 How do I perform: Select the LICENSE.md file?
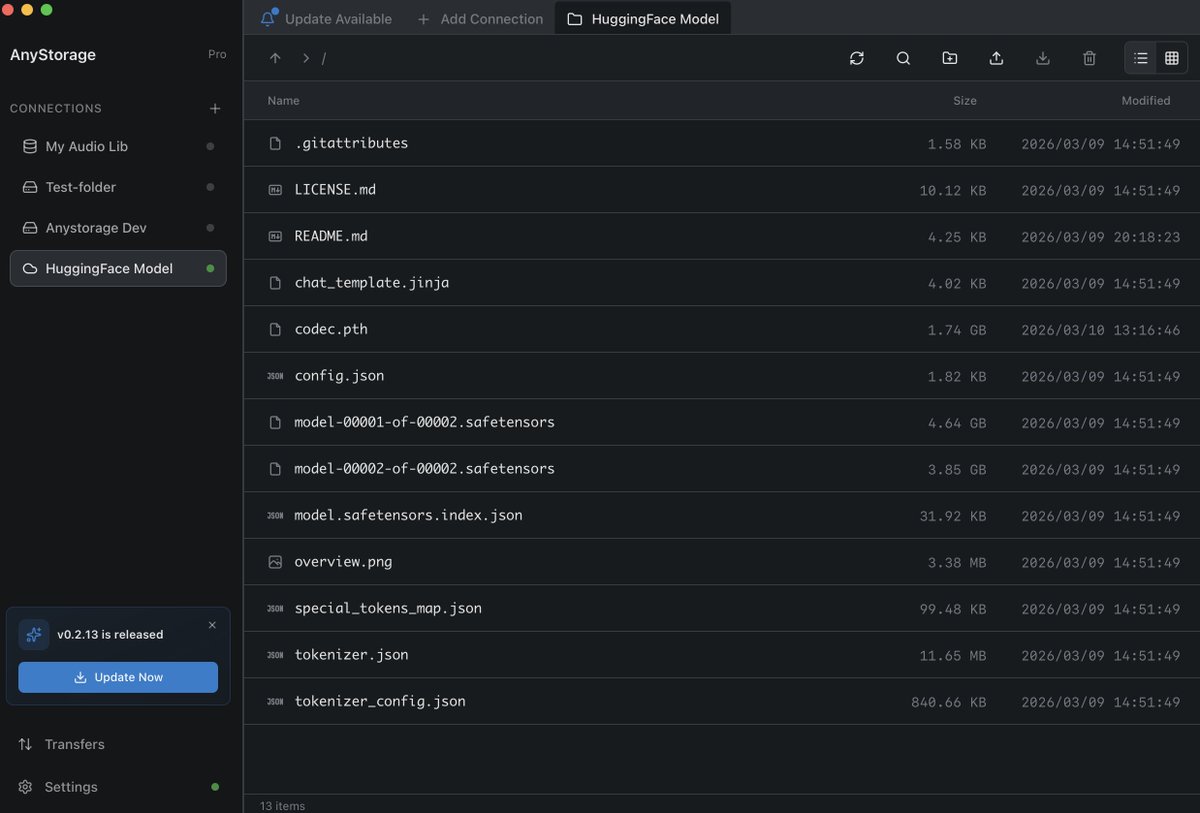point(722,189)
